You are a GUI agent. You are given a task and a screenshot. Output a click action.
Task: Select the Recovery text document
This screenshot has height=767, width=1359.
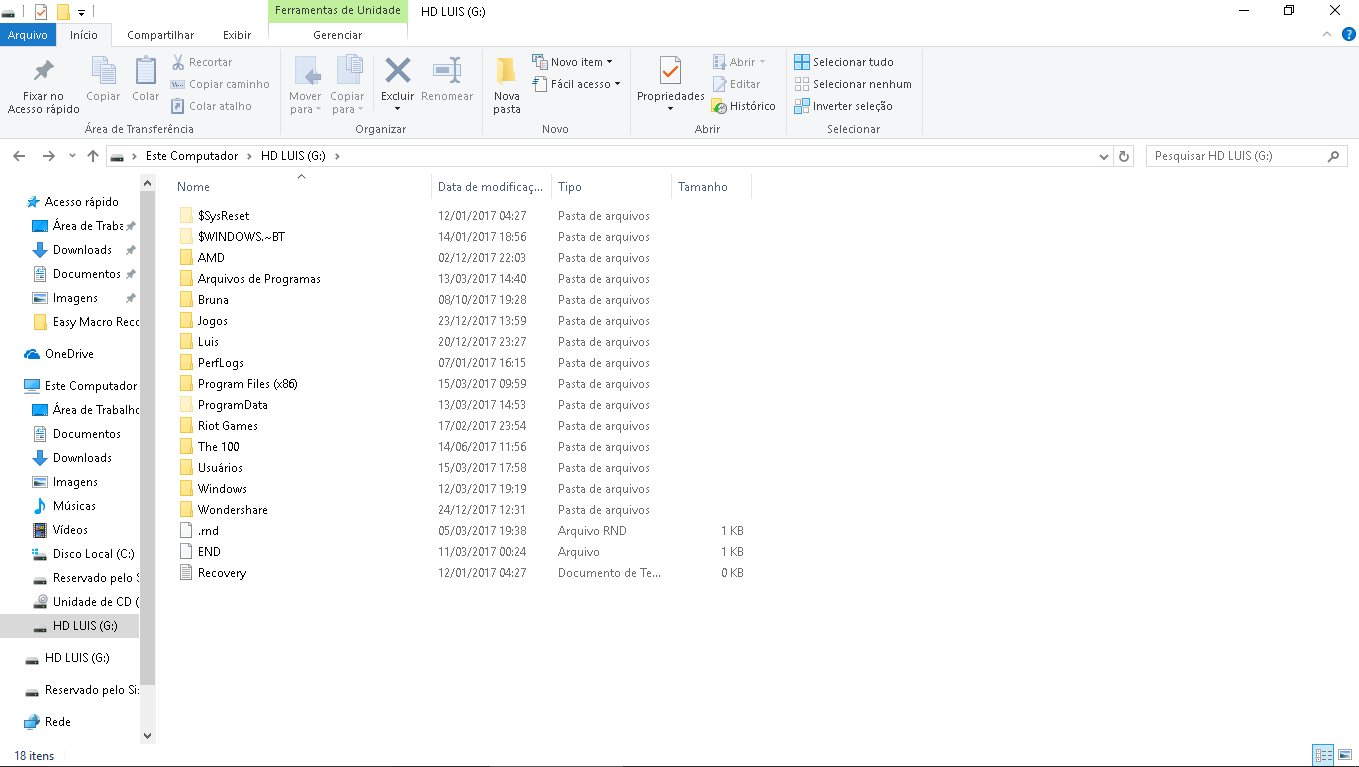click(x=221, y=573)
